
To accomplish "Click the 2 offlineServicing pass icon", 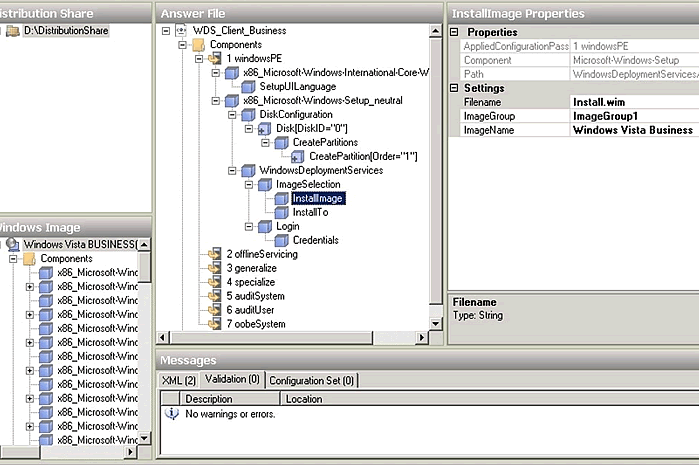I will click(214, 254).
